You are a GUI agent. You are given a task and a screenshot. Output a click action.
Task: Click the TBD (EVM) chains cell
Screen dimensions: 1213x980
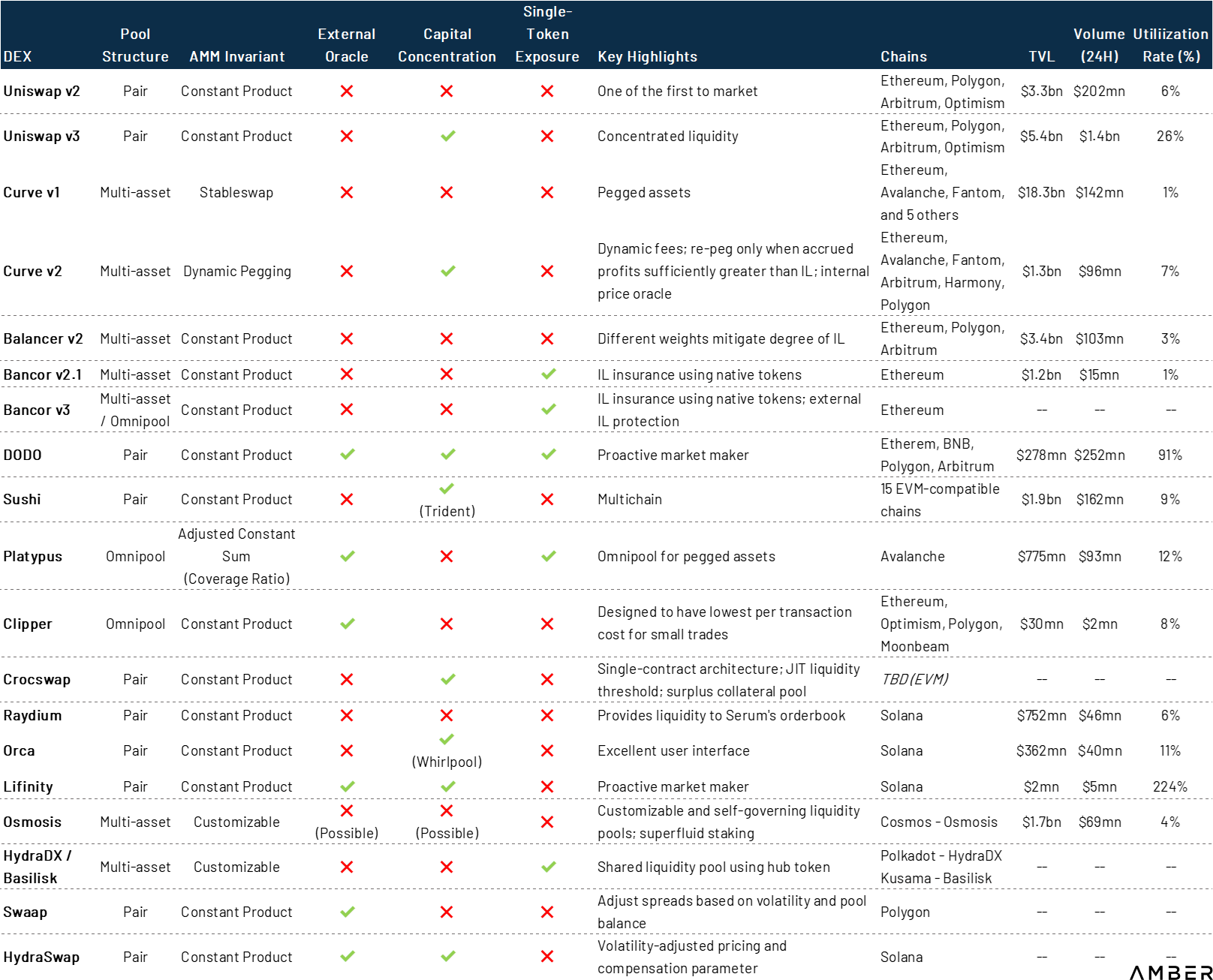914,679
